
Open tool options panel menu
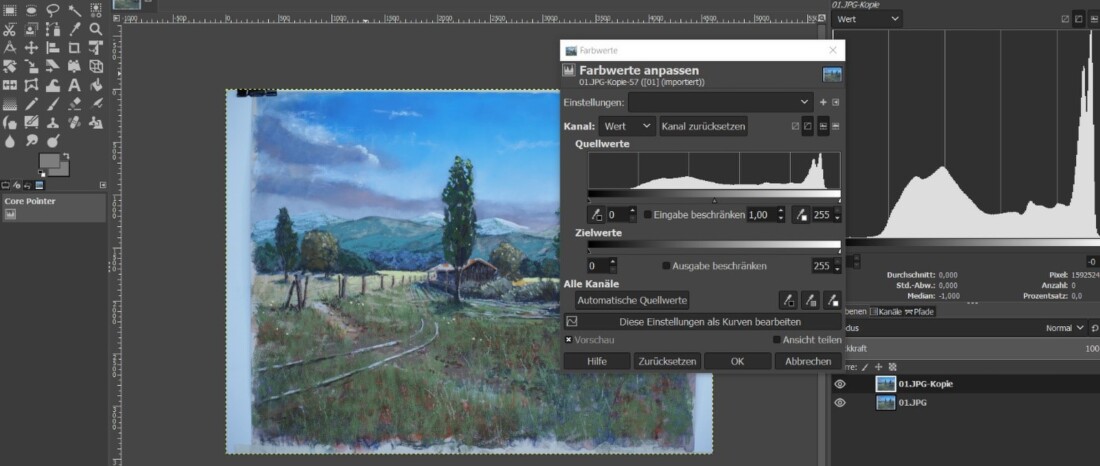coord(103,185)
